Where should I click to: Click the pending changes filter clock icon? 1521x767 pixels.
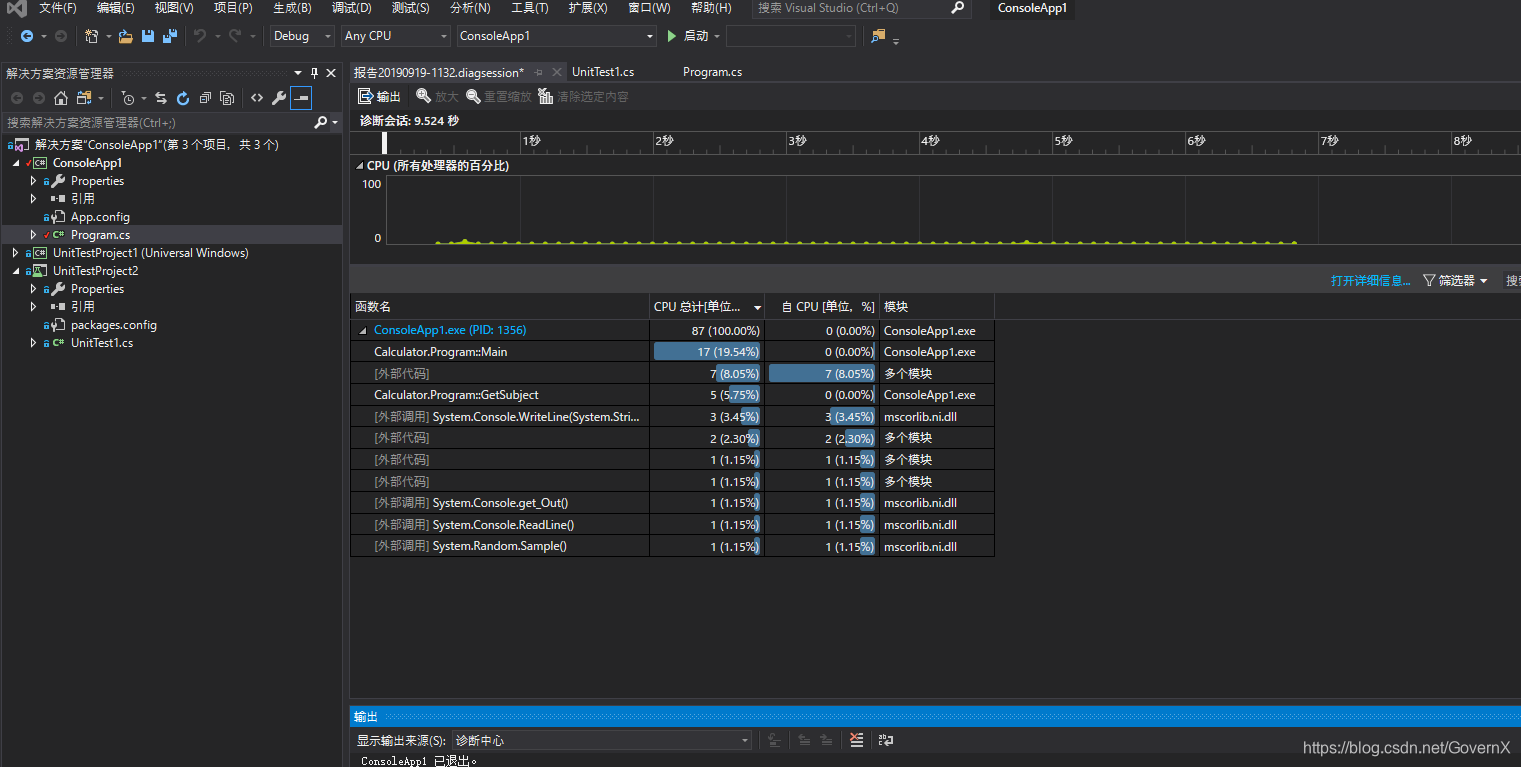click(128, 98)
